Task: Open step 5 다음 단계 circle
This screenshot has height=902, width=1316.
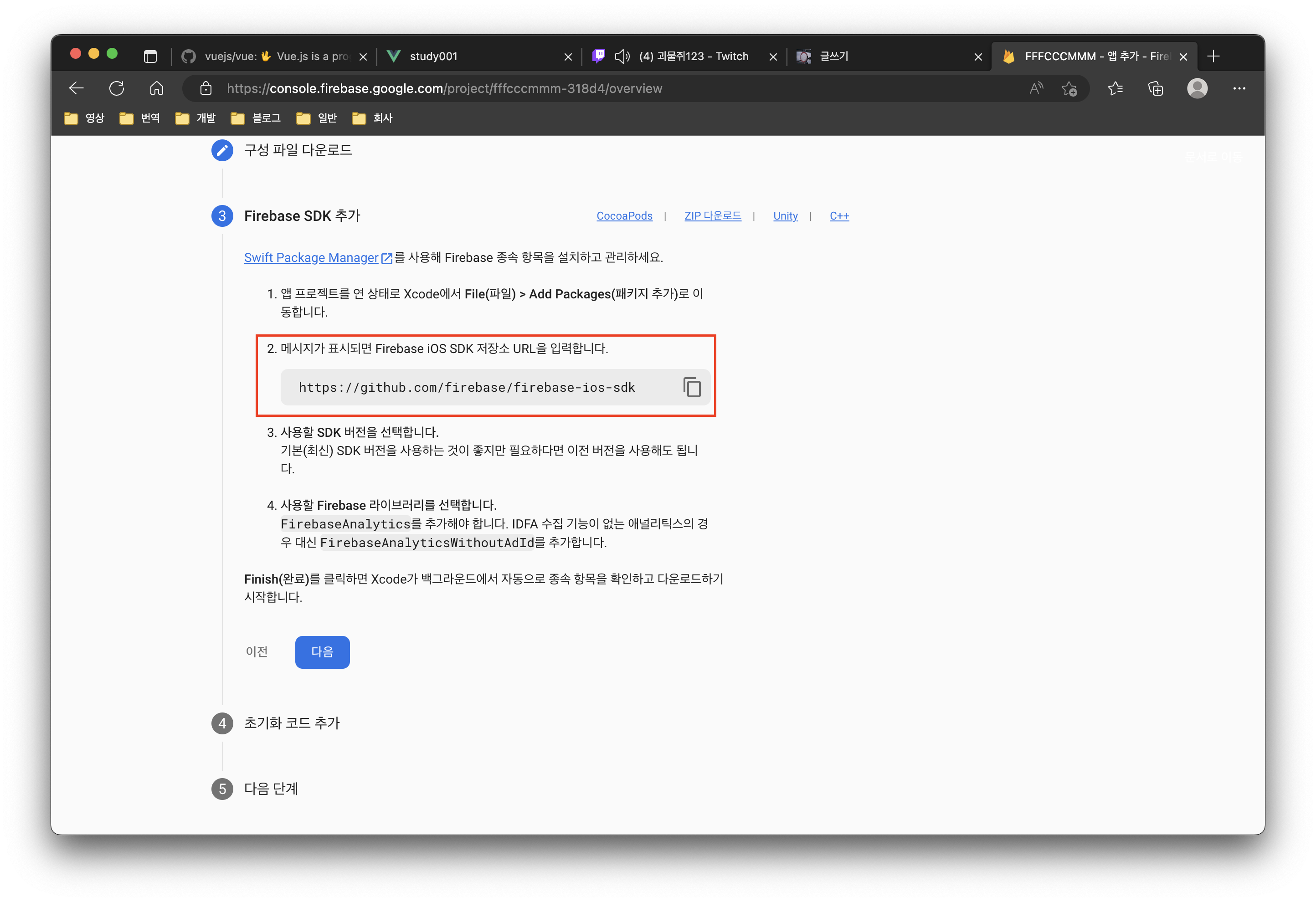Action: click(222, 789)
